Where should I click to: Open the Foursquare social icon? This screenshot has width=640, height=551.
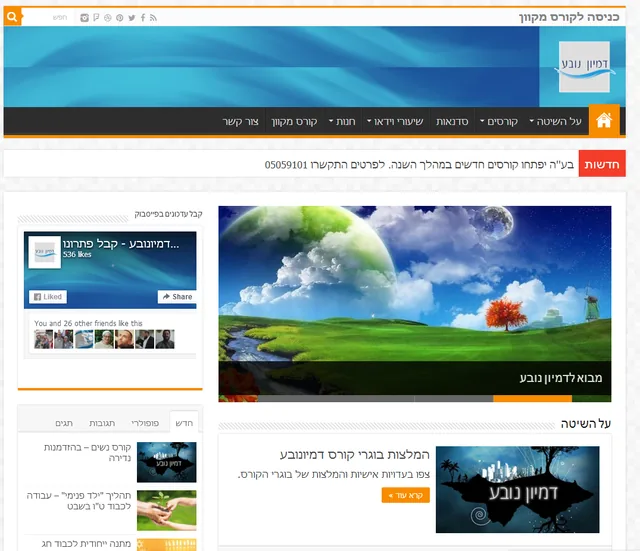96,18
